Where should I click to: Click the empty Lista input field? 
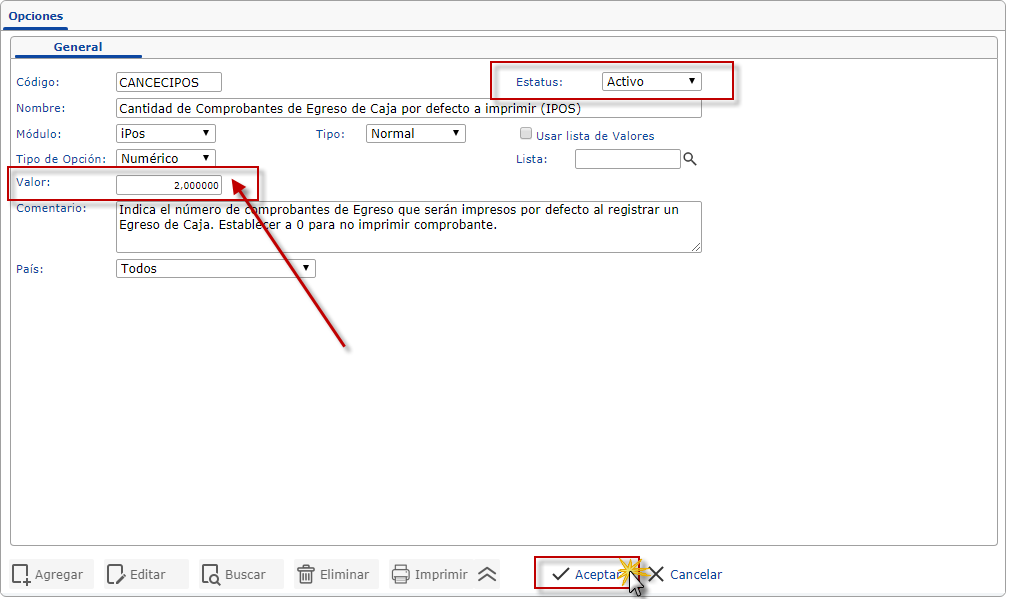coord(627,159)
